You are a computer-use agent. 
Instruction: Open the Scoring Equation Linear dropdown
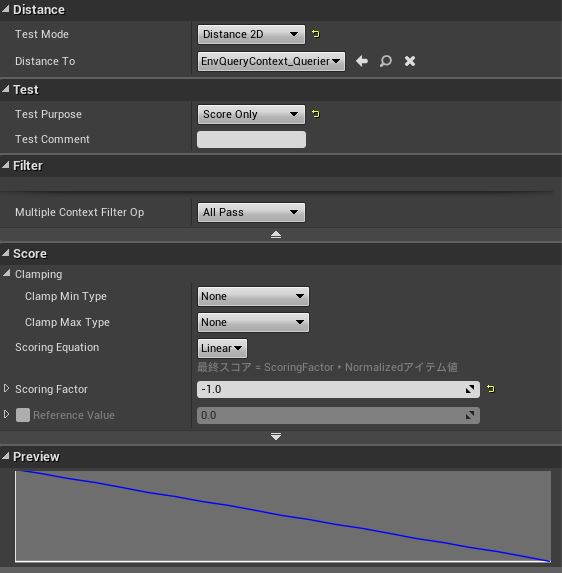point(222,348)
